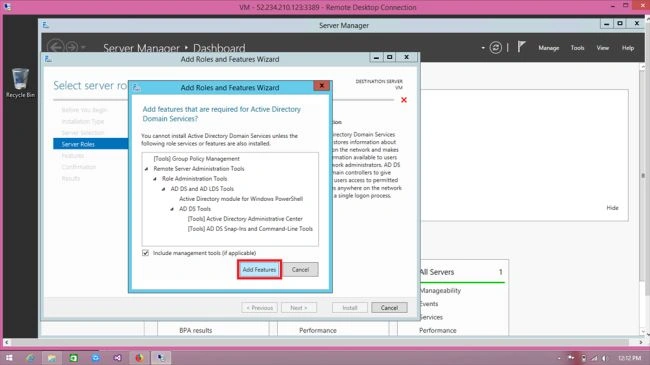650x365 pixels.
Task: Open the Recycle Bin desktop icon
Action: coord(20,83)
